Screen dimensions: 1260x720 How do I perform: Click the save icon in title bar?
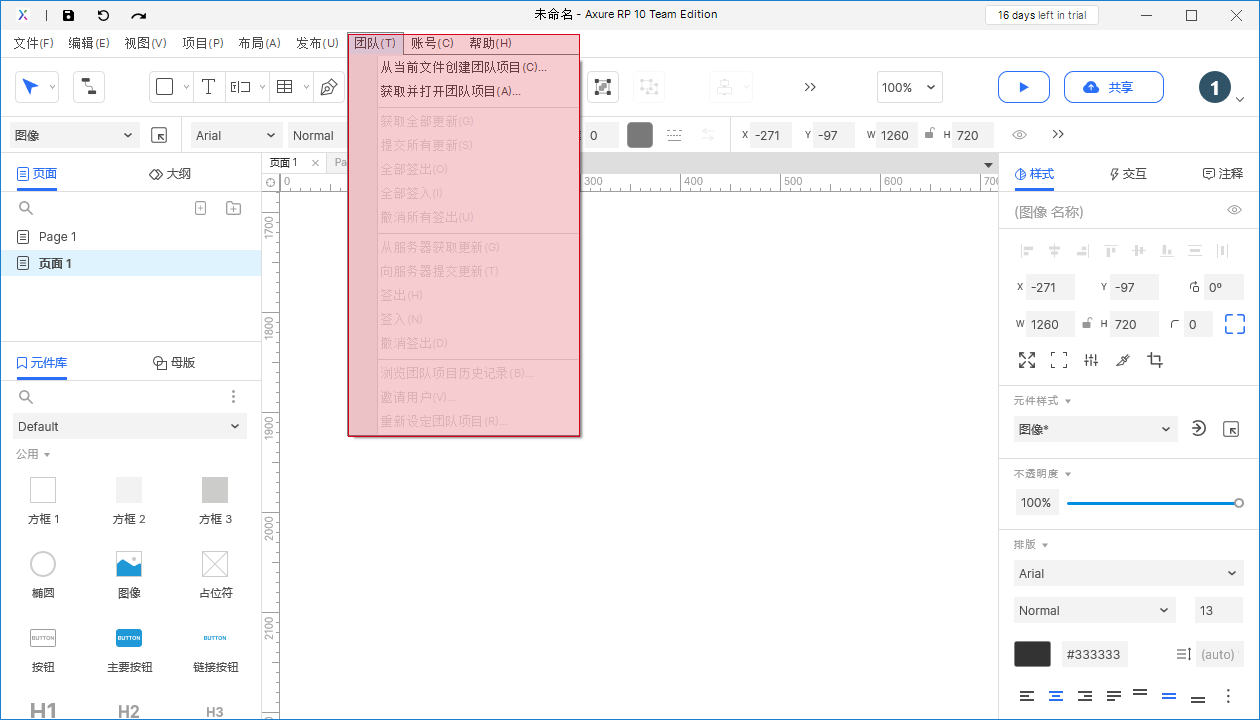[68, 15]
